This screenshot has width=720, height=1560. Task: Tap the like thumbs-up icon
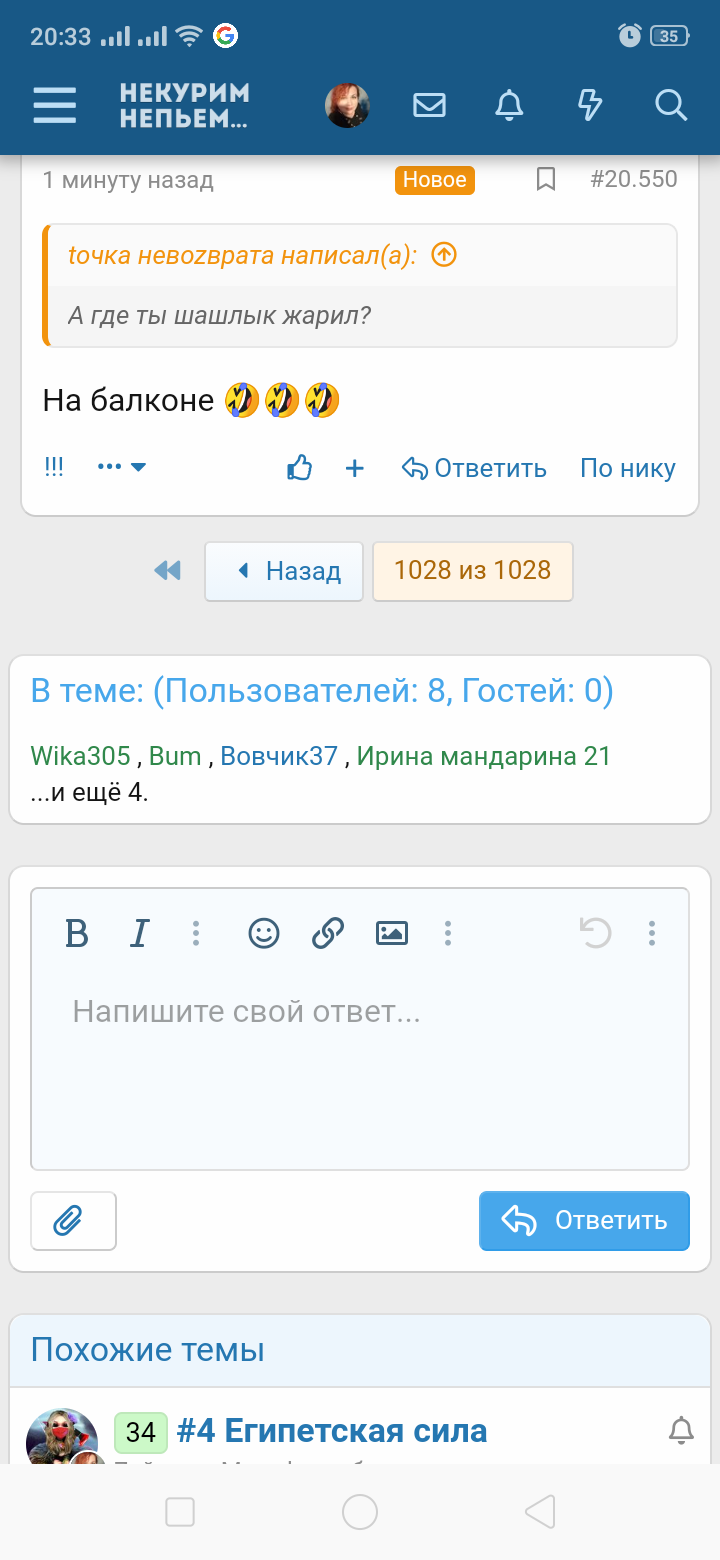click(300, 468)
